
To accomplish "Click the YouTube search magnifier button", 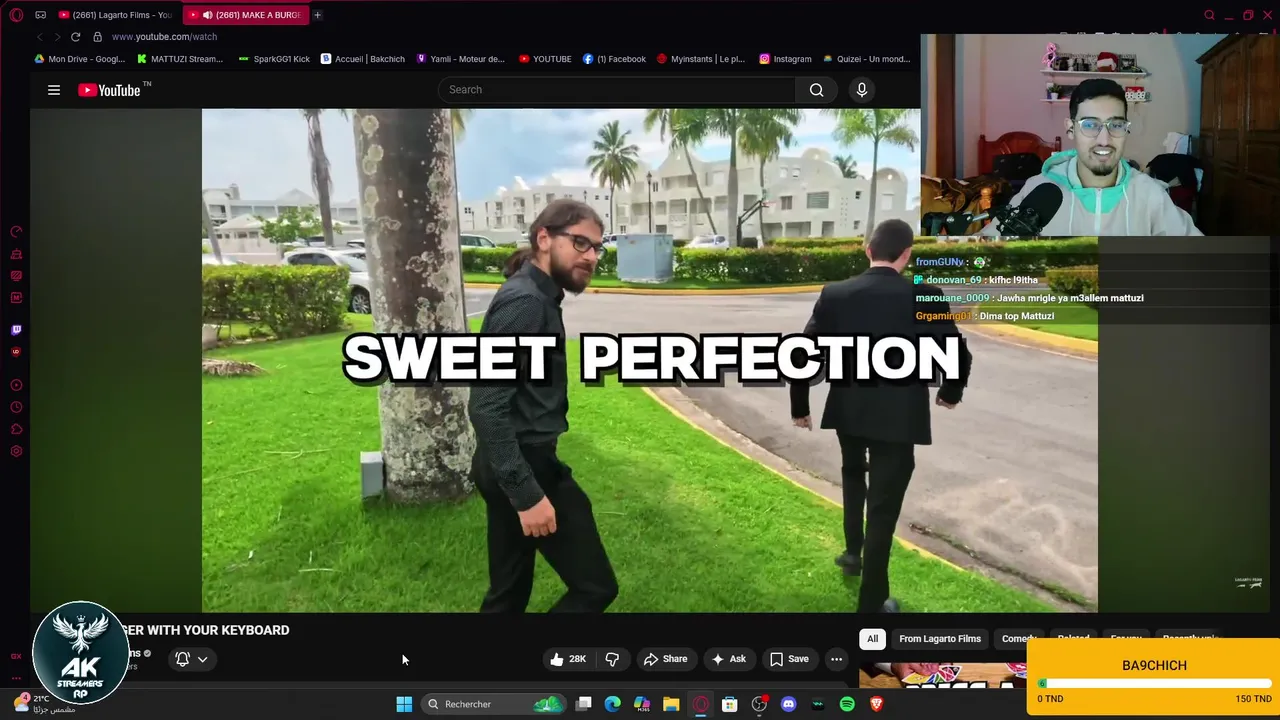I will click(x=816, y=90).
